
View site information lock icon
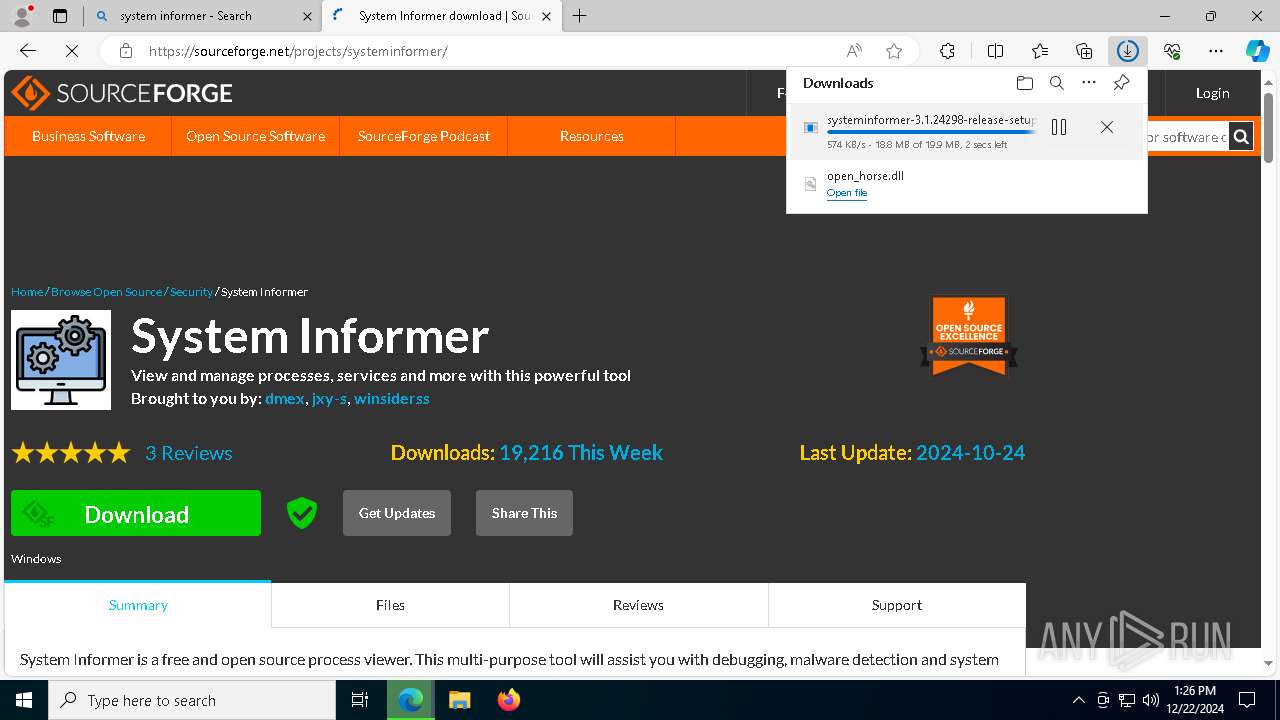pyautogui.click(x=125, y=51)
